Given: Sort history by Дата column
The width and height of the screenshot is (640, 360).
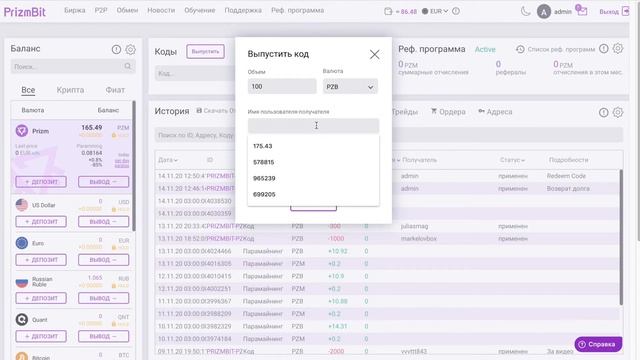Looking at the screenshot, I should click(168, 160).
